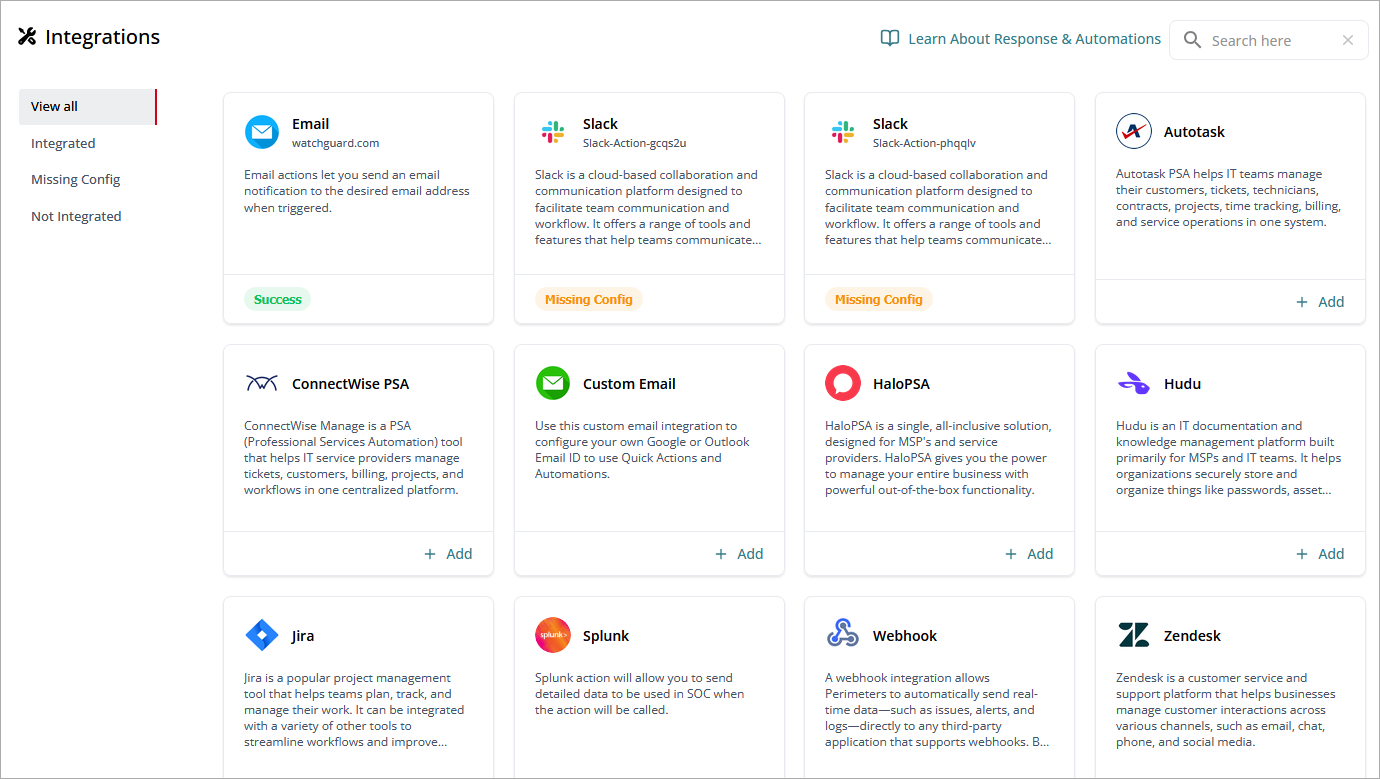Add the Autotask integration

coord(1320,302)
